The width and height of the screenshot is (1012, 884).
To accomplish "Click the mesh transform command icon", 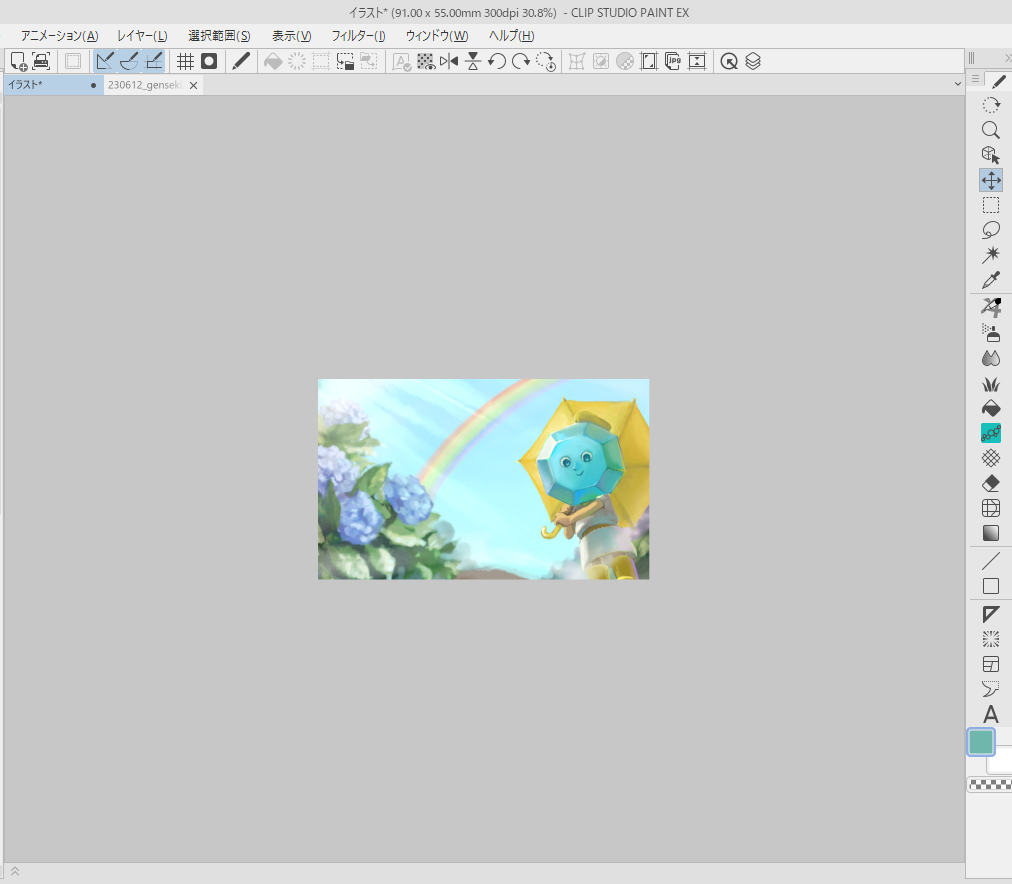I will pos(576,61).
